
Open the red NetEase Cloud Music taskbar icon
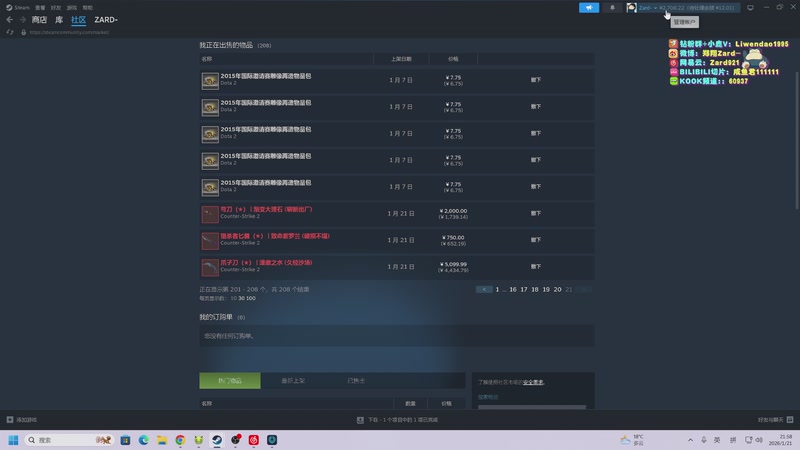[254, 440]
